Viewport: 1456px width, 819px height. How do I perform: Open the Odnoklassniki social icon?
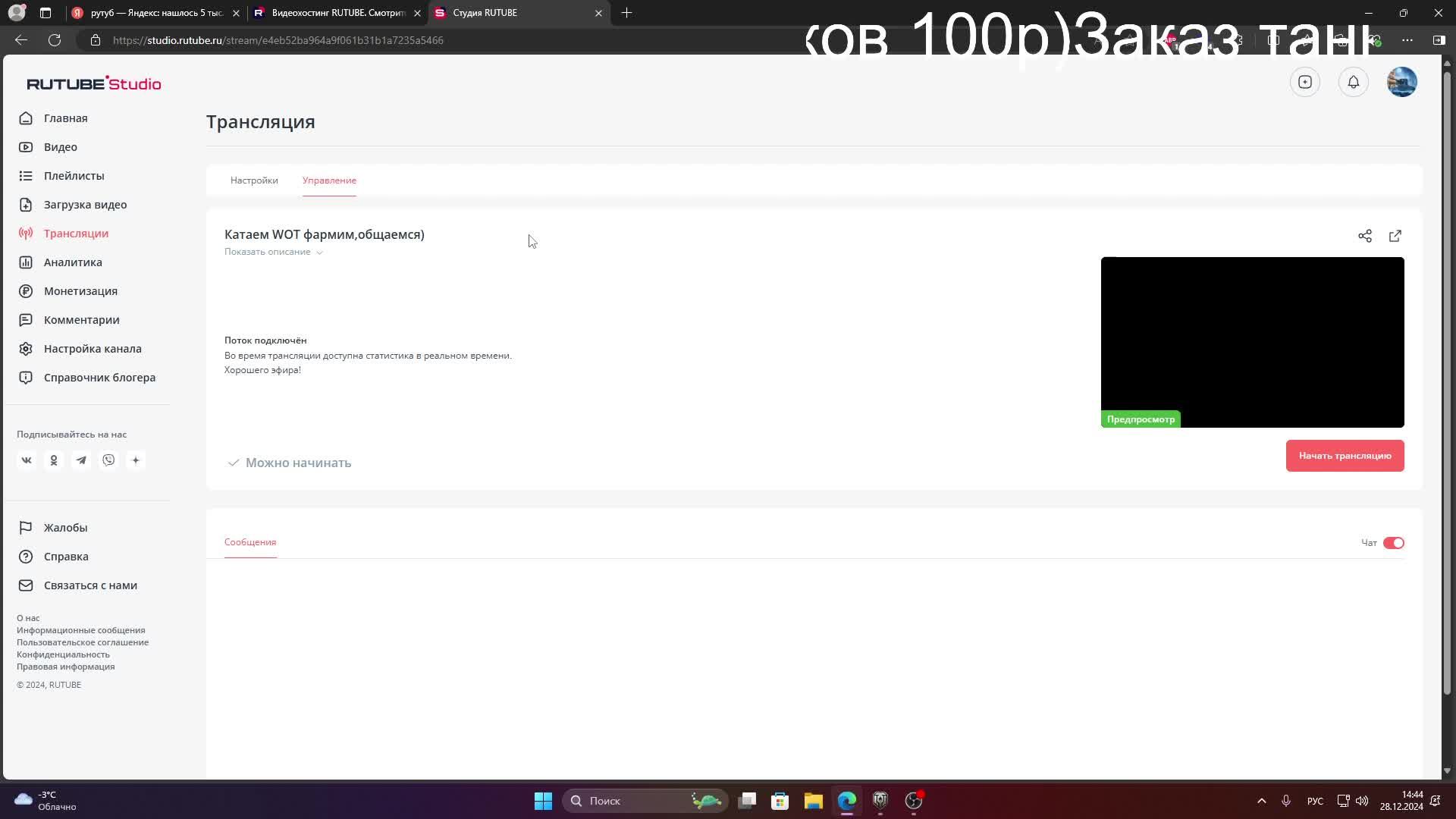[x=54, y=460]
